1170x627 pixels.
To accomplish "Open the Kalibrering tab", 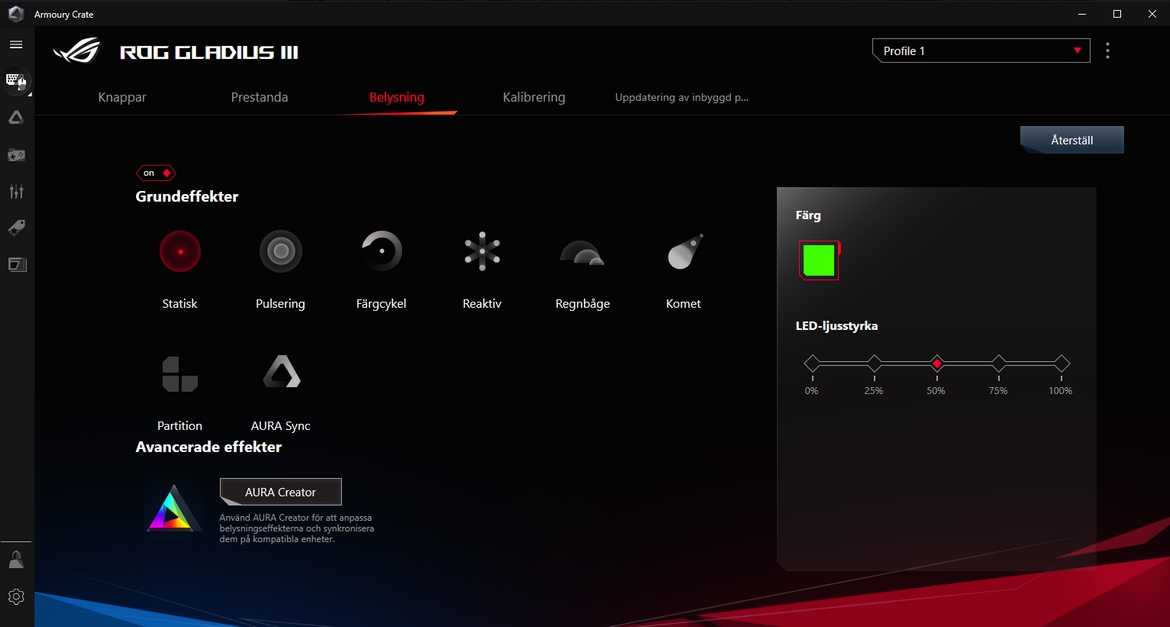I will point(534,97).
